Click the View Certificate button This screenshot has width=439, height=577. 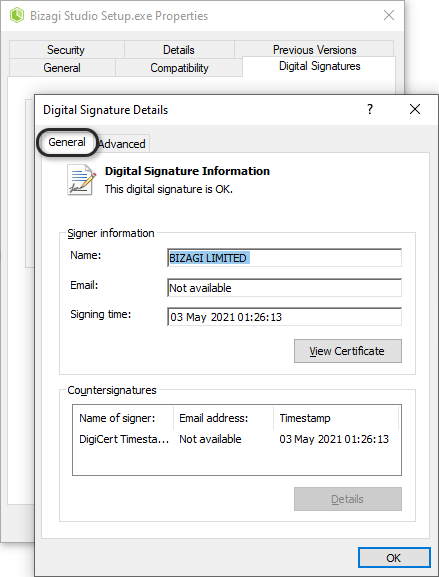coord(348,351)
